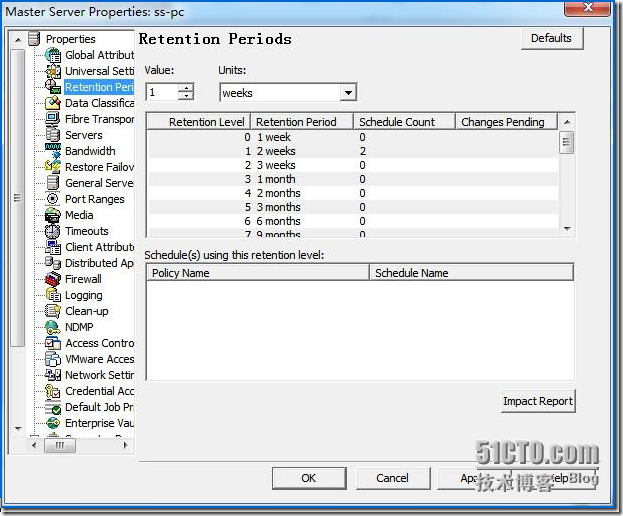
Task: Click the Retention Period column header
Action: (303, 122)
